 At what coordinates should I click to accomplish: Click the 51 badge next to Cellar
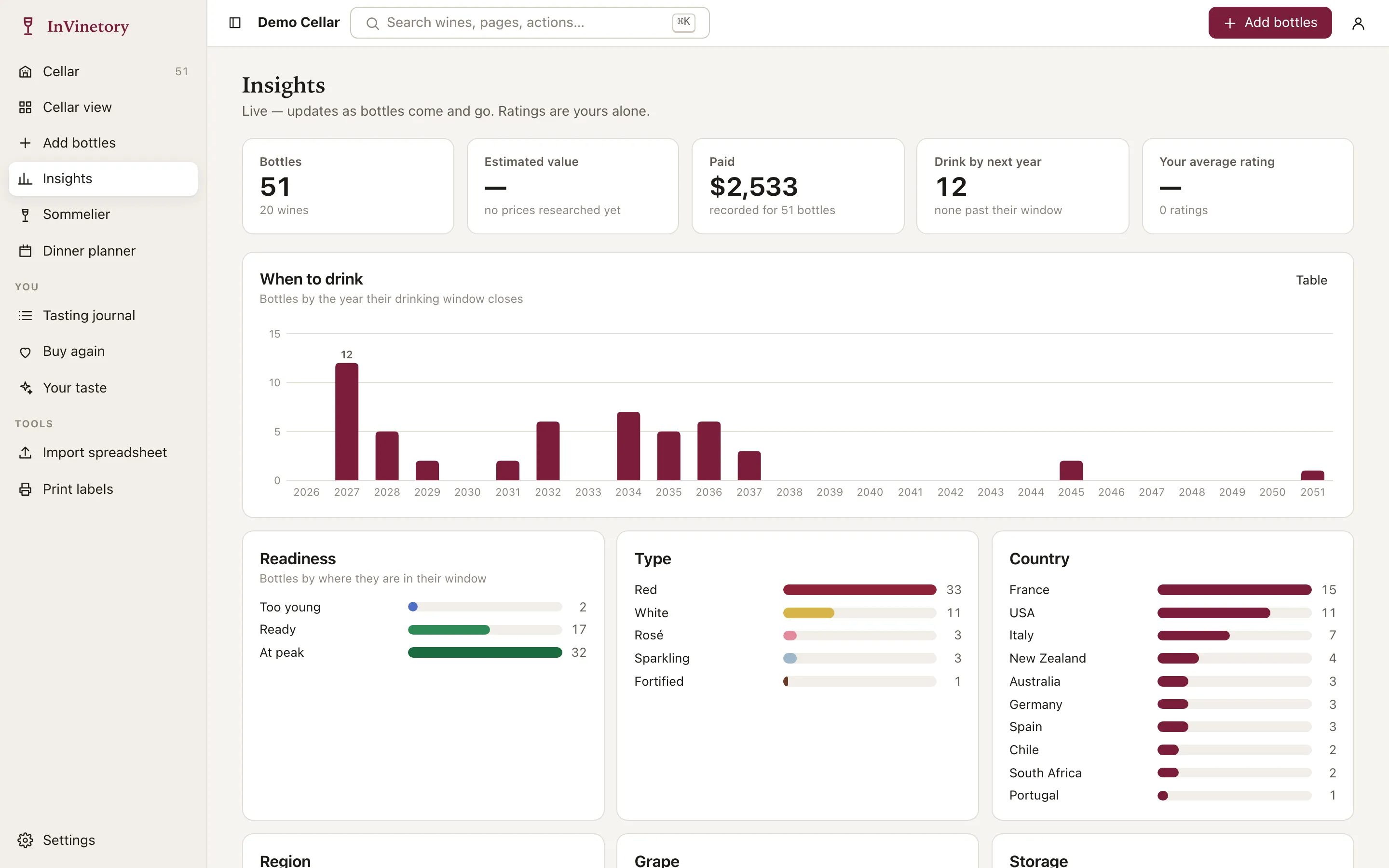click(181, 72)
